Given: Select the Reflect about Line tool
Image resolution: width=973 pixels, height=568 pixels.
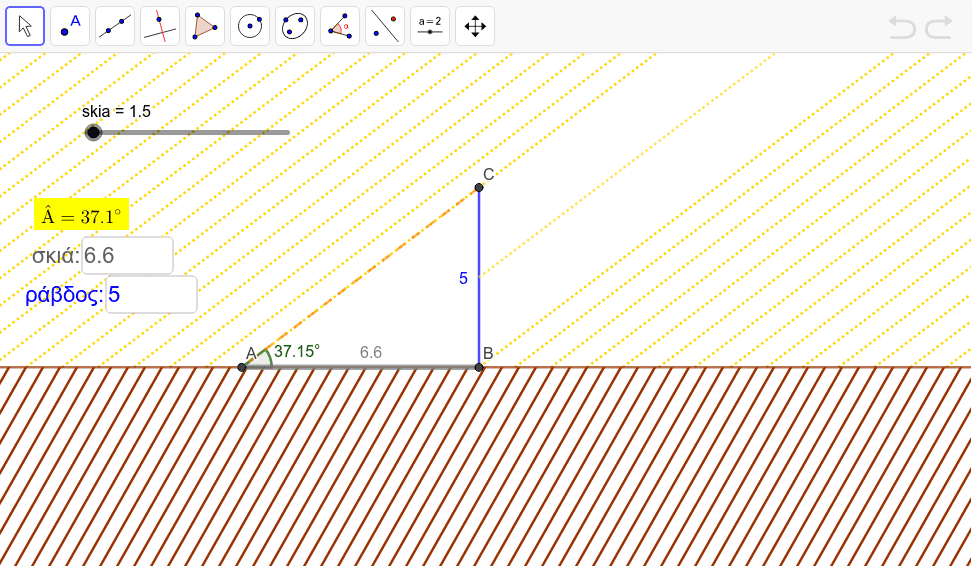Looking at the screenshot, I should (x=385, y=26).
